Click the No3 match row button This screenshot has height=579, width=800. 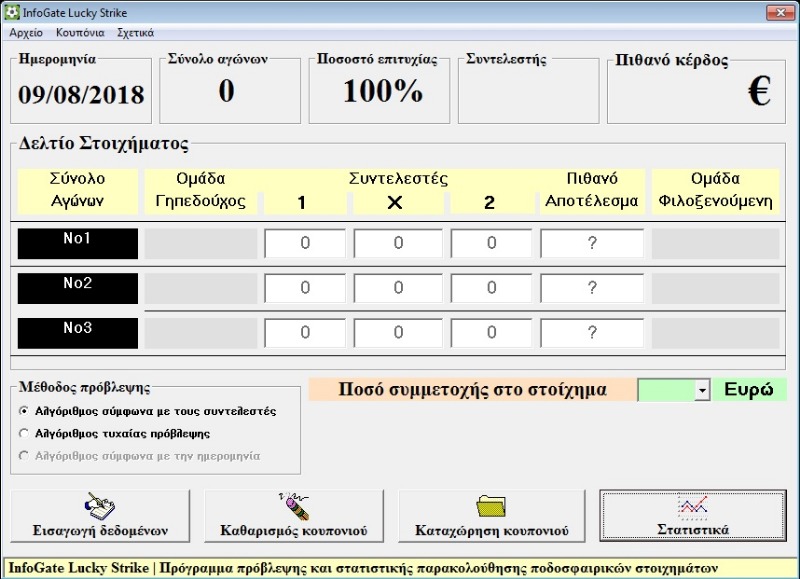(78, 332)
